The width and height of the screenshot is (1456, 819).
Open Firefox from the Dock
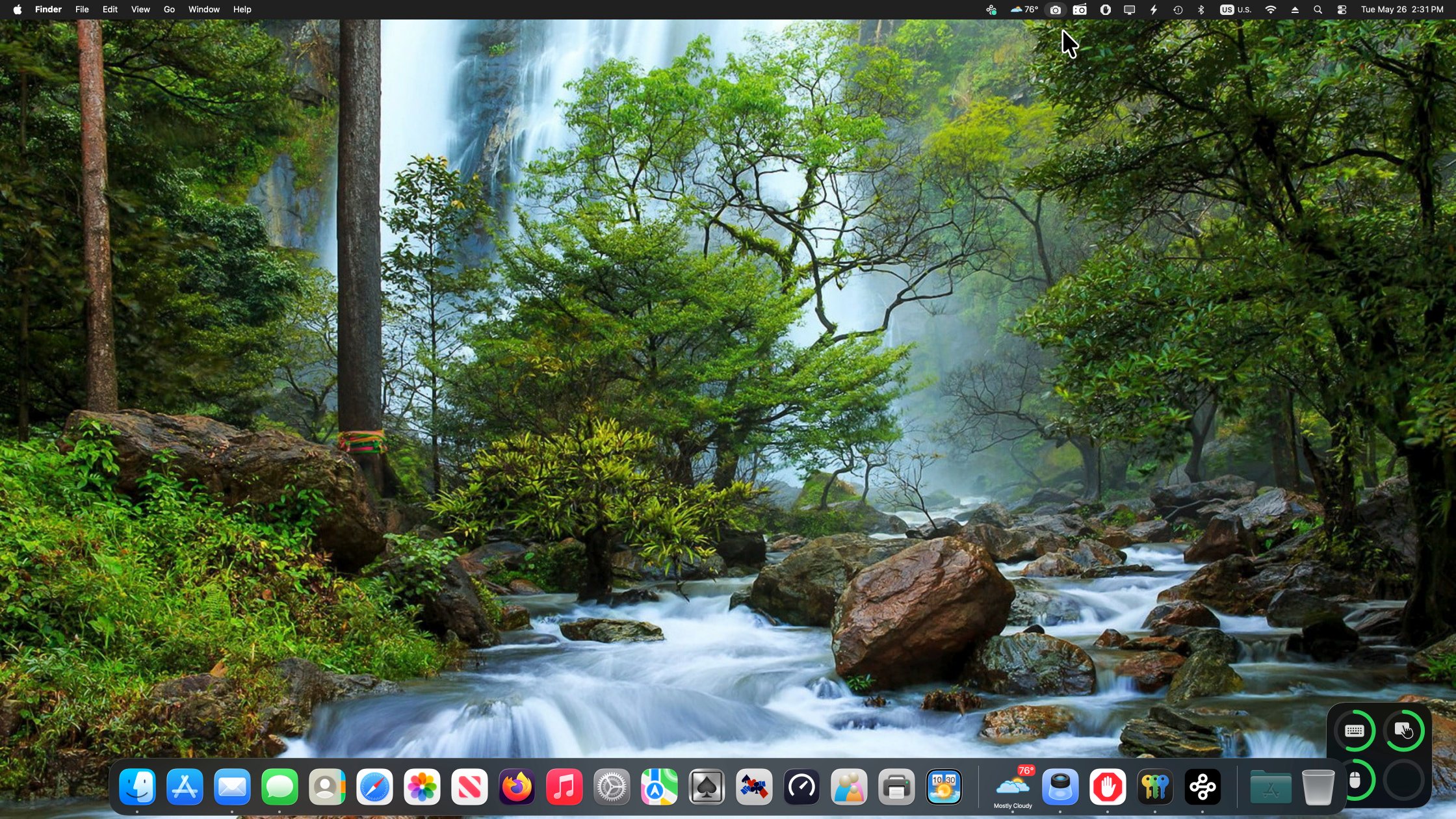click(517, 786)
